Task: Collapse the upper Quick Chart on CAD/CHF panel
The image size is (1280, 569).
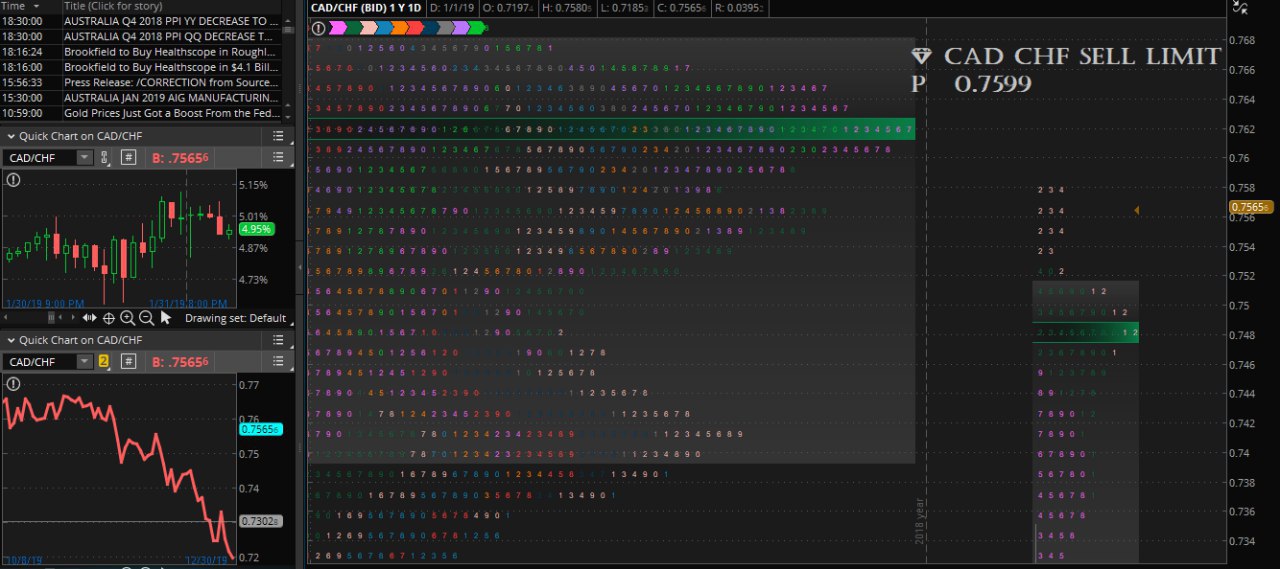Action: point(11,136)
